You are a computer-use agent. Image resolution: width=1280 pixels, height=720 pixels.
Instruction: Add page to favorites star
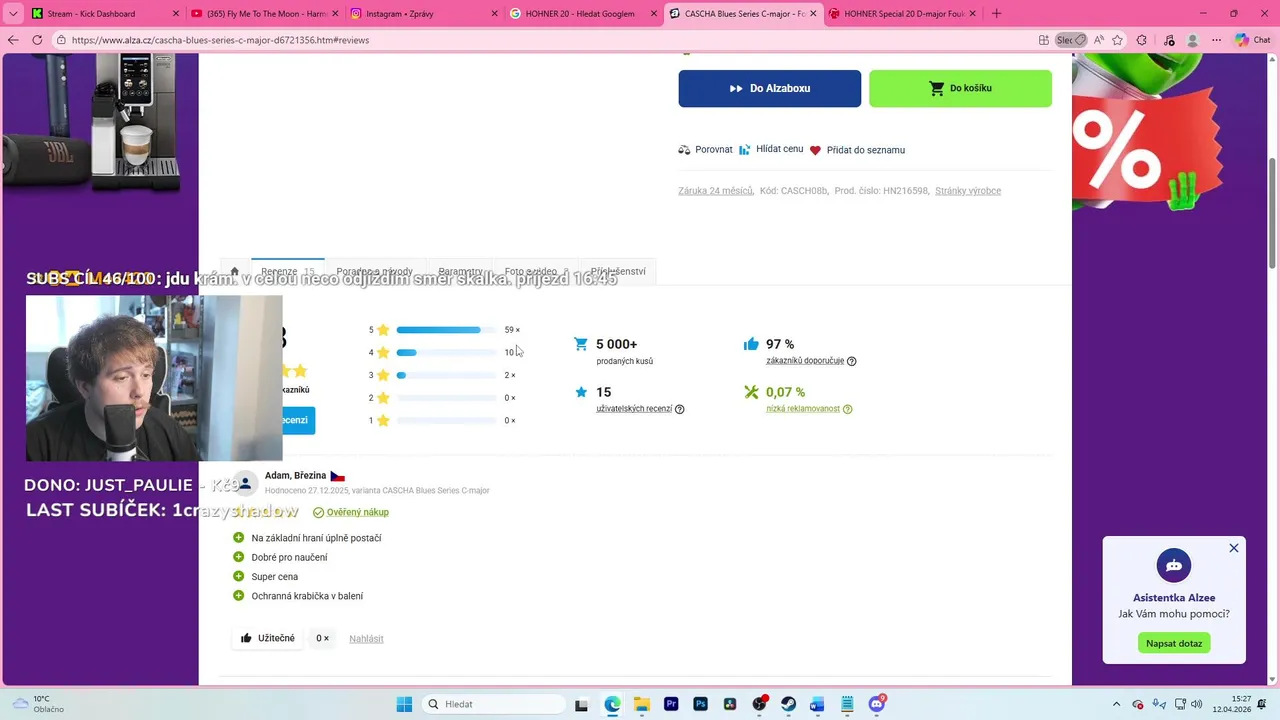tap(1117, 40)
